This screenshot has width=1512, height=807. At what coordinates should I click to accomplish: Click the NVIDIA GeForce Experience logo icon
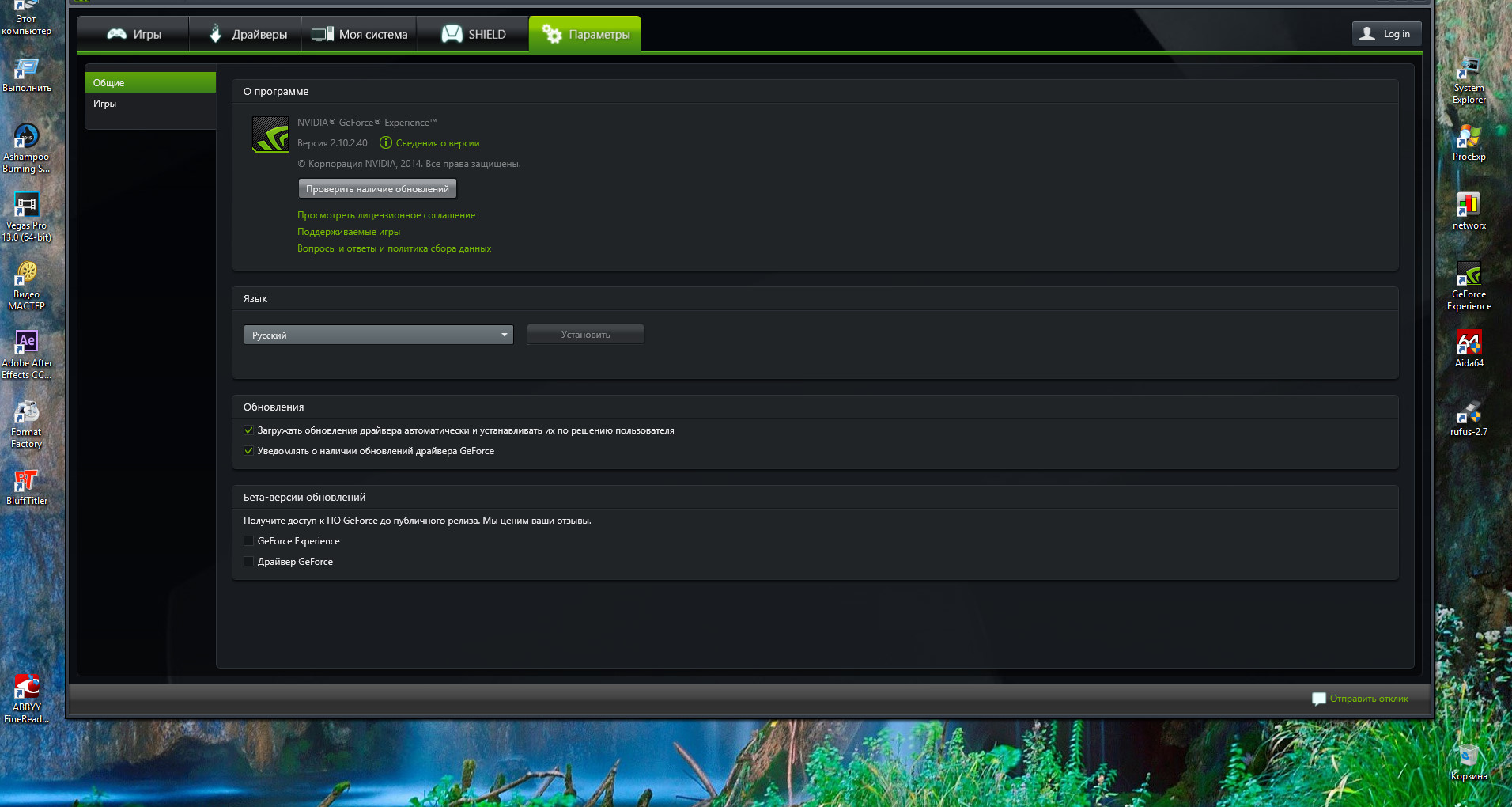point(270,134)
